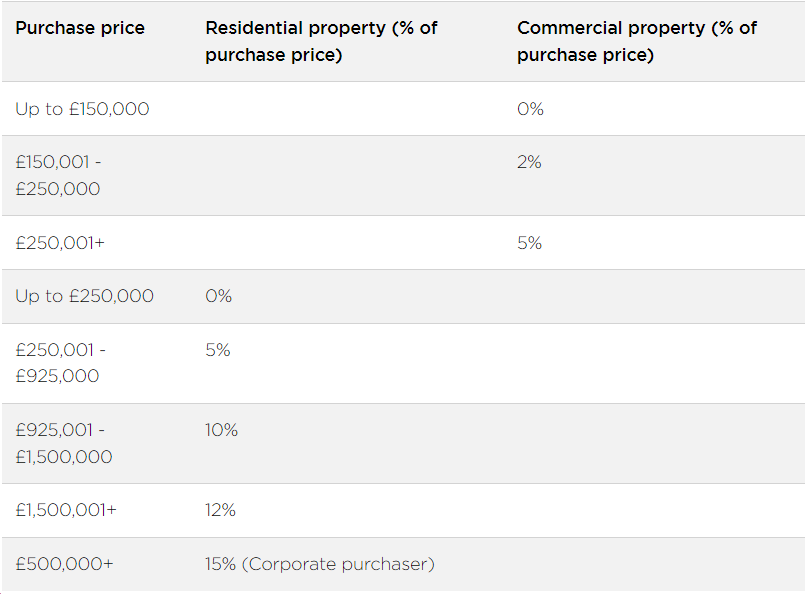The height and width of the screenshot is (594, 805).
Task: Click the residential 5% rate value
Action: (x=217, y=350)
